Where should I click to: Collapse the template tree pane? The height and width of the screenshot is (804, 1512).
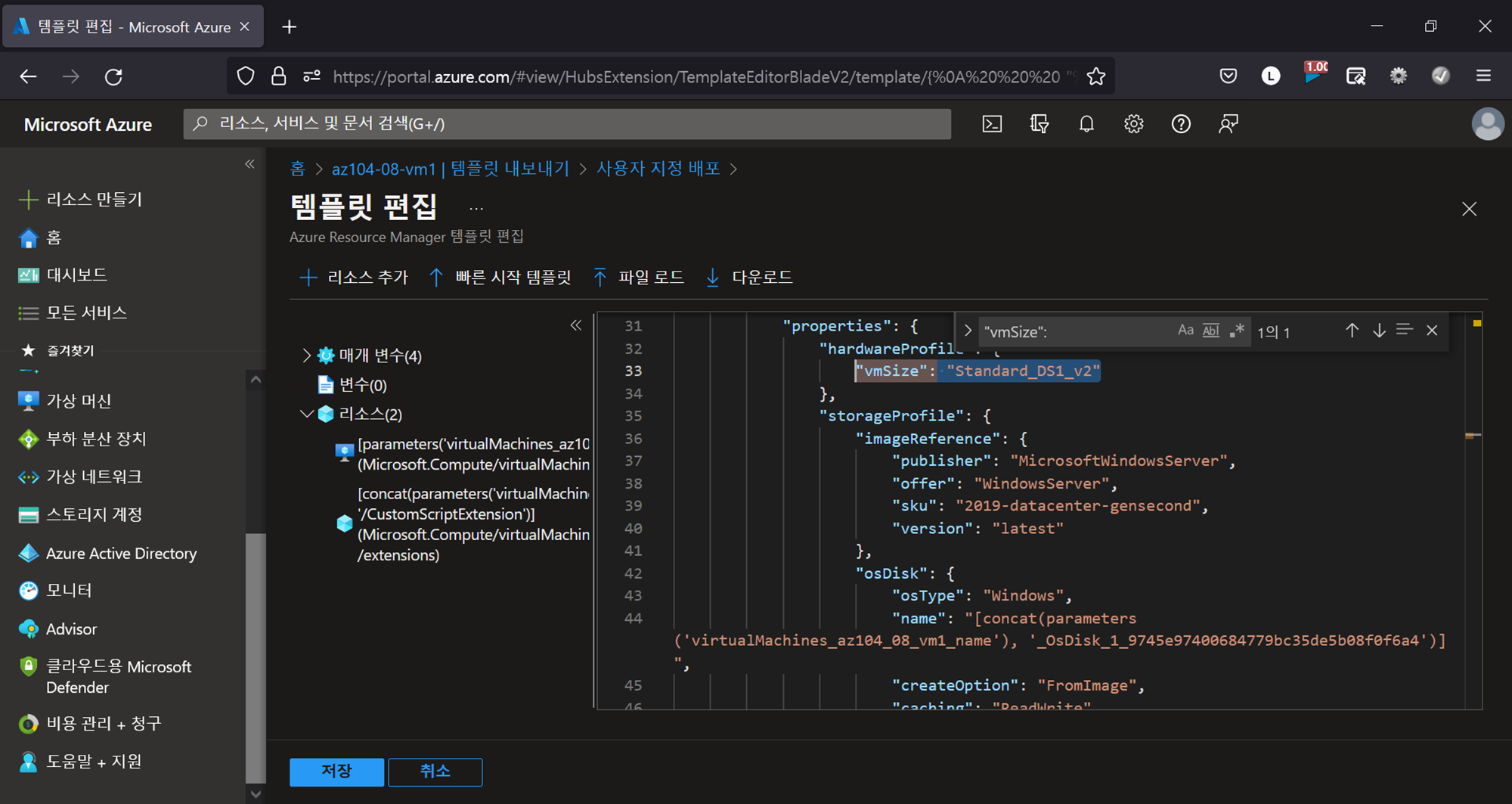[576, 325]
